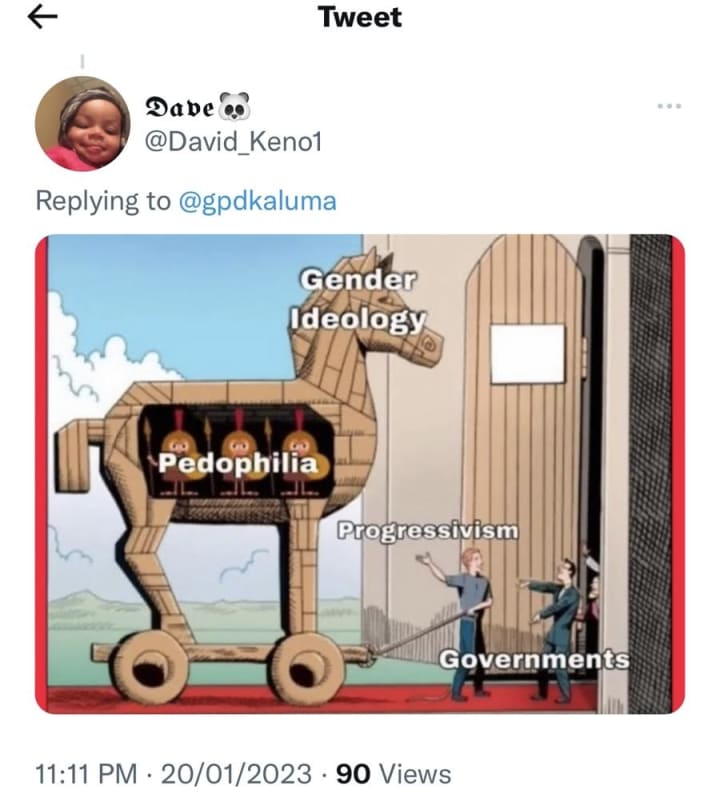Click the Tweet header title

point(360,17)
